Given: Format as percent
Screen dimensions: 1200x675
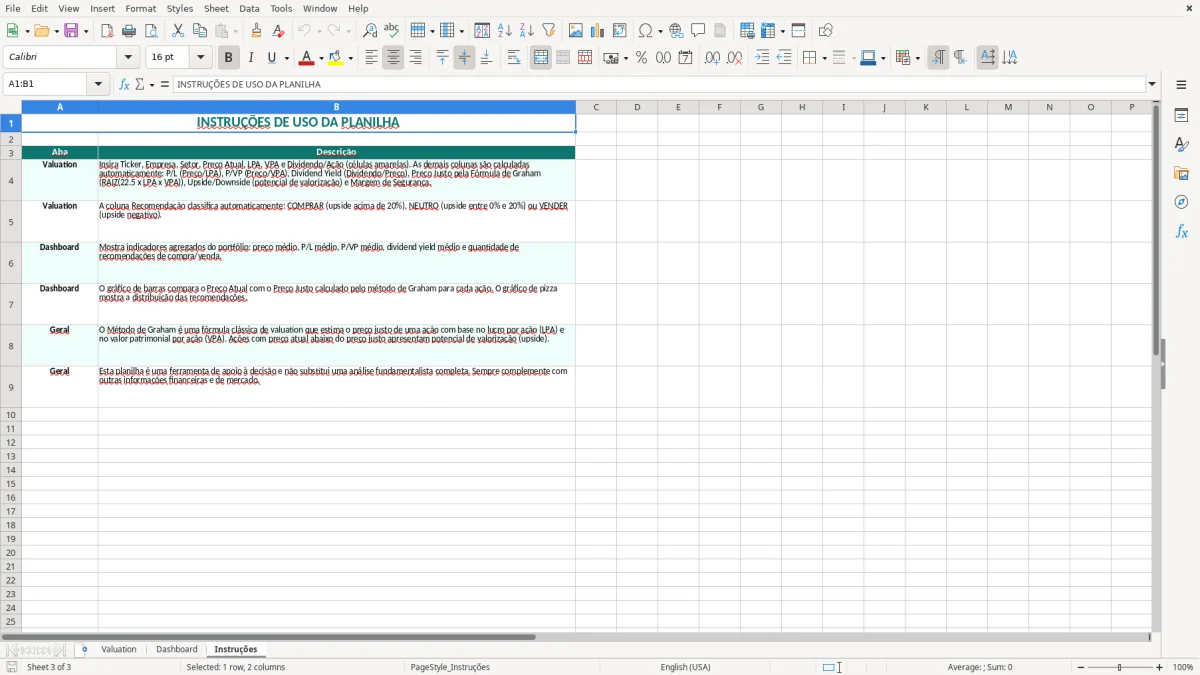Looking at the screenshot, I should (642, 58).
